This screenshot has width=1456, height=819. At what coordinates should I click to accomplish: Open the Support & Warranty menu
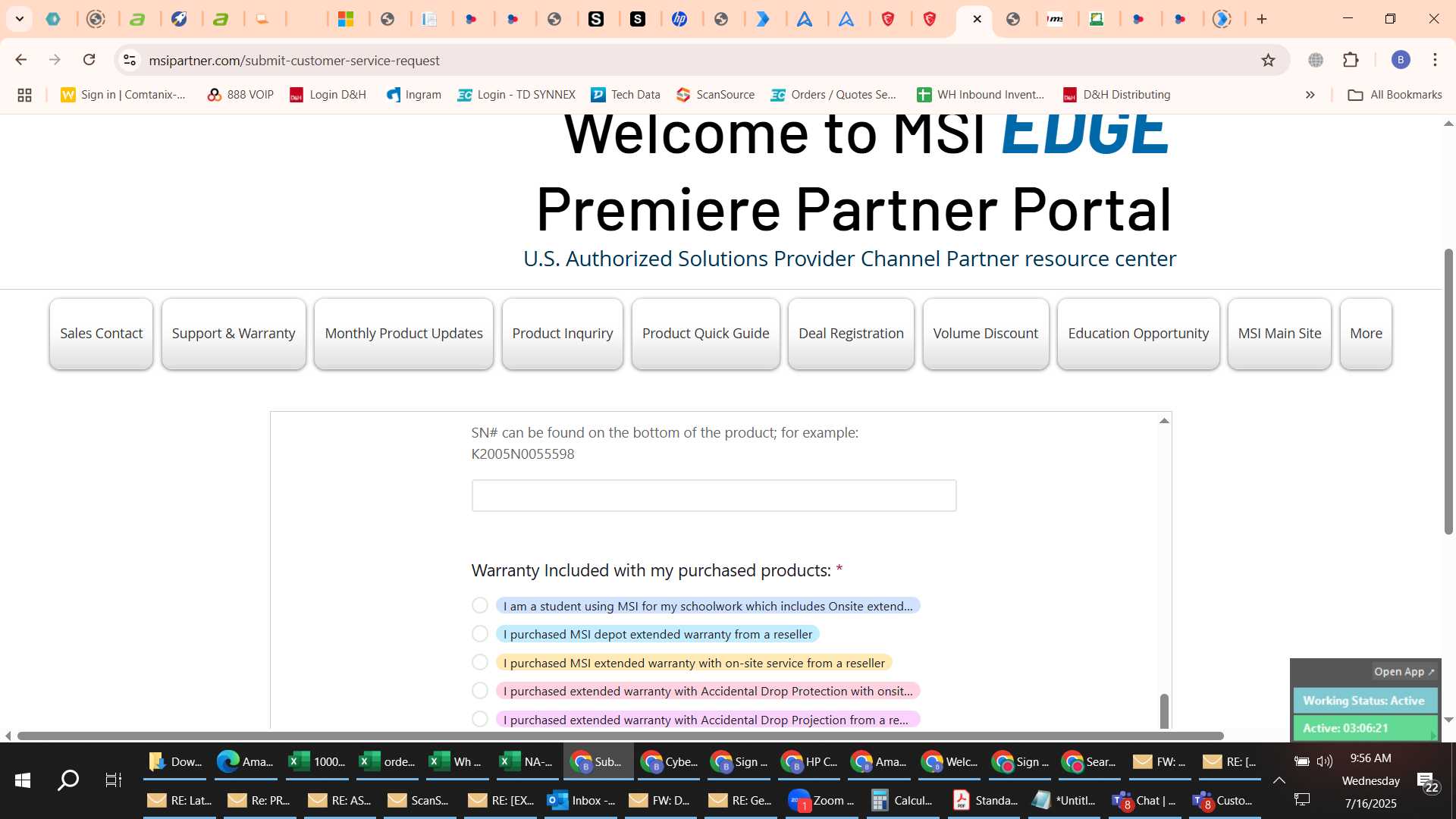coord(234,334)
